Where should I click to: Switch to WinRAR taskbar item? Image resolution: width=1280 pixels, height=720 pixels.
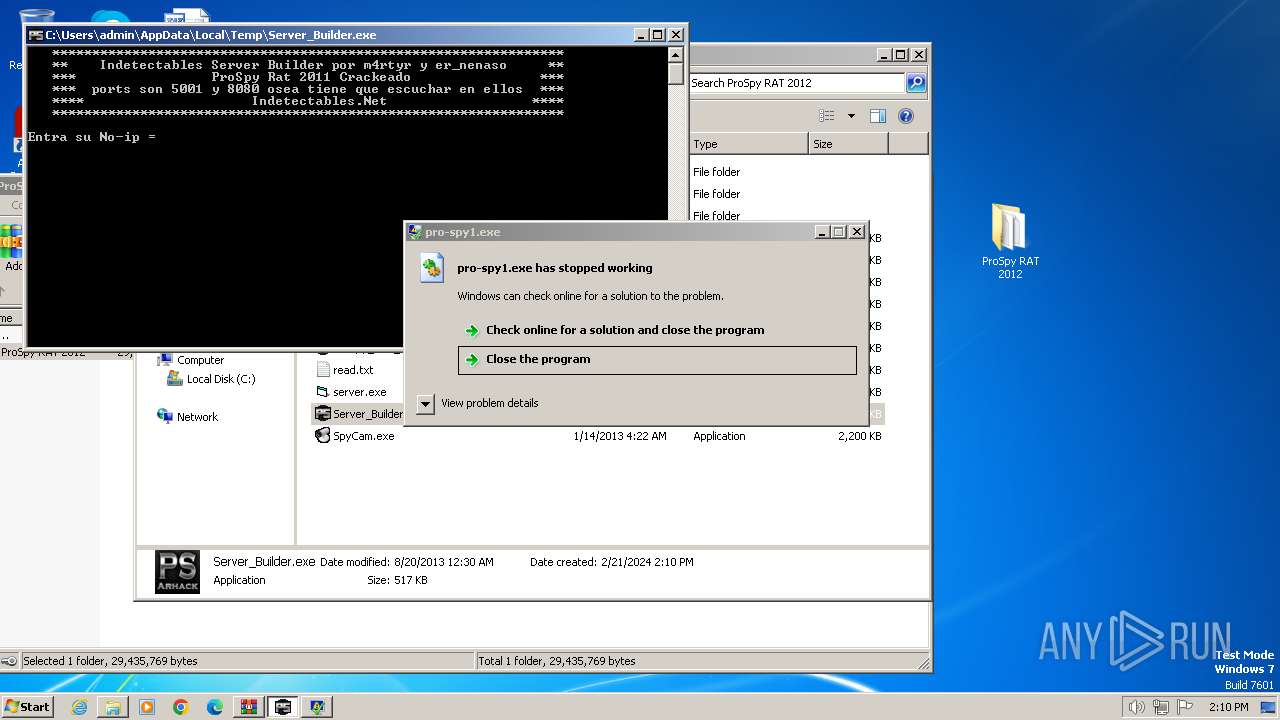pyautogui.click(x=249, y=707)
